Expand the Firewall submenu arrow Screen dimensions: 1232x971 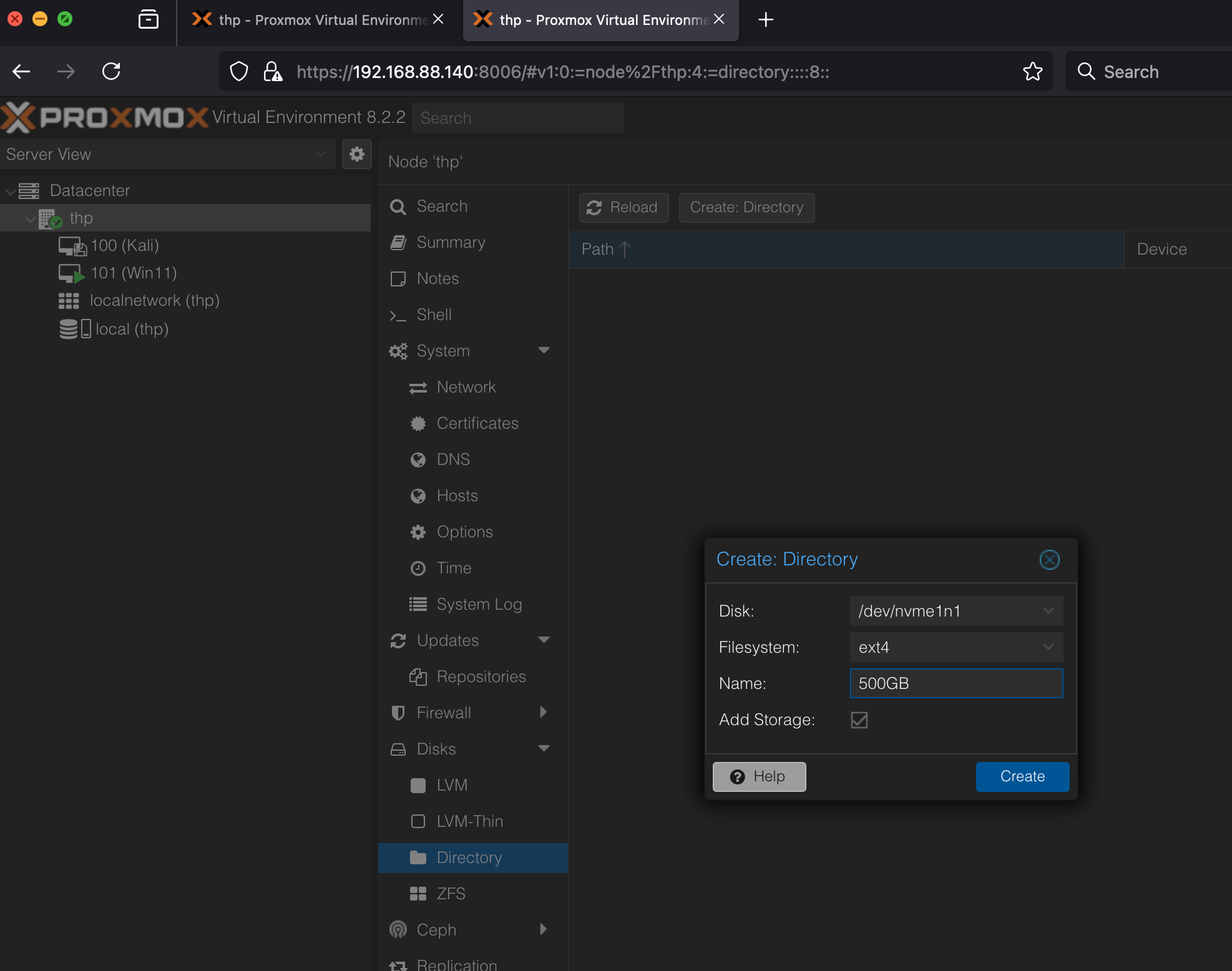click(544, 713)
